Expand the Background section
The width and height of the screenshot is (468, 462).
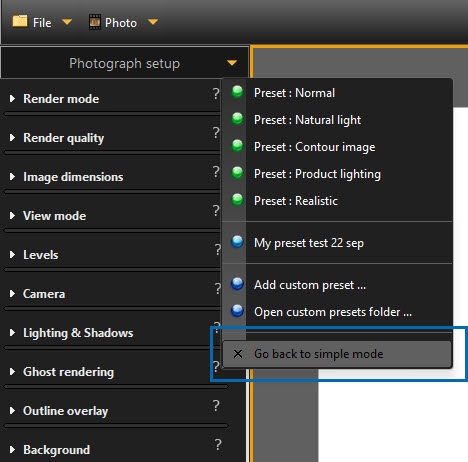tap(12, 450)
